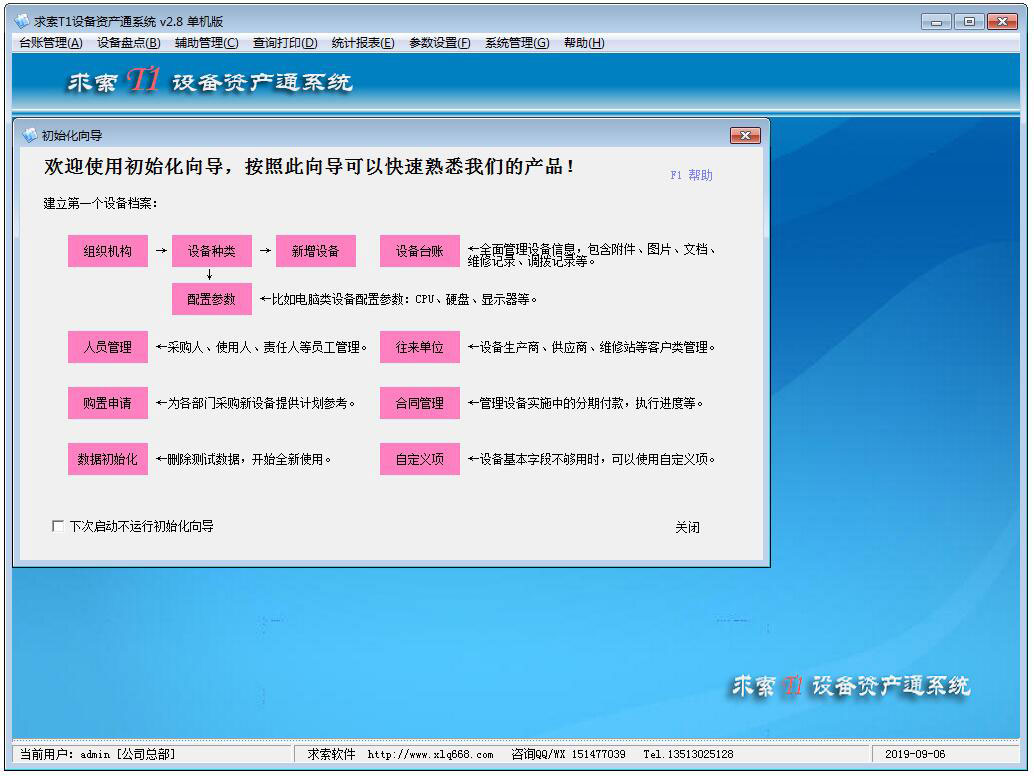Click the 求索软件 status bar label
Viewport: 1034px width, 776px height.
tap(331, 754)
